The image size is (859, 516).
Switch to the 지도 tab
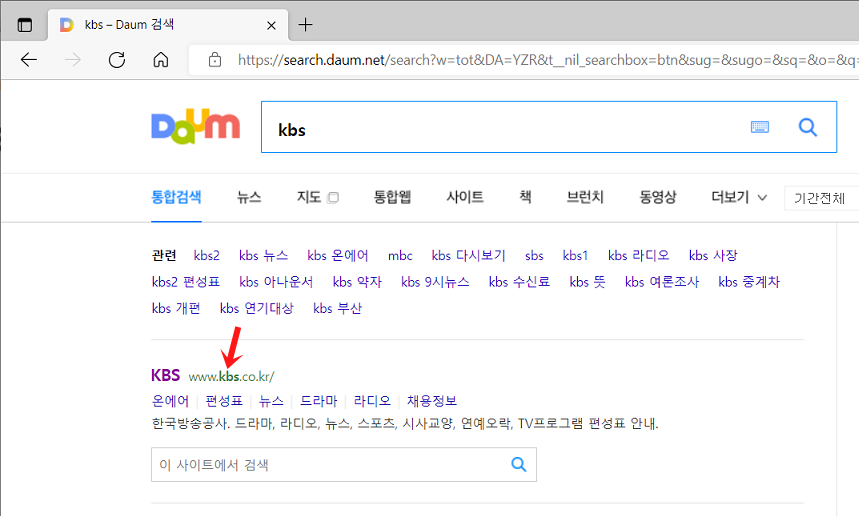[x=308, y=197]
